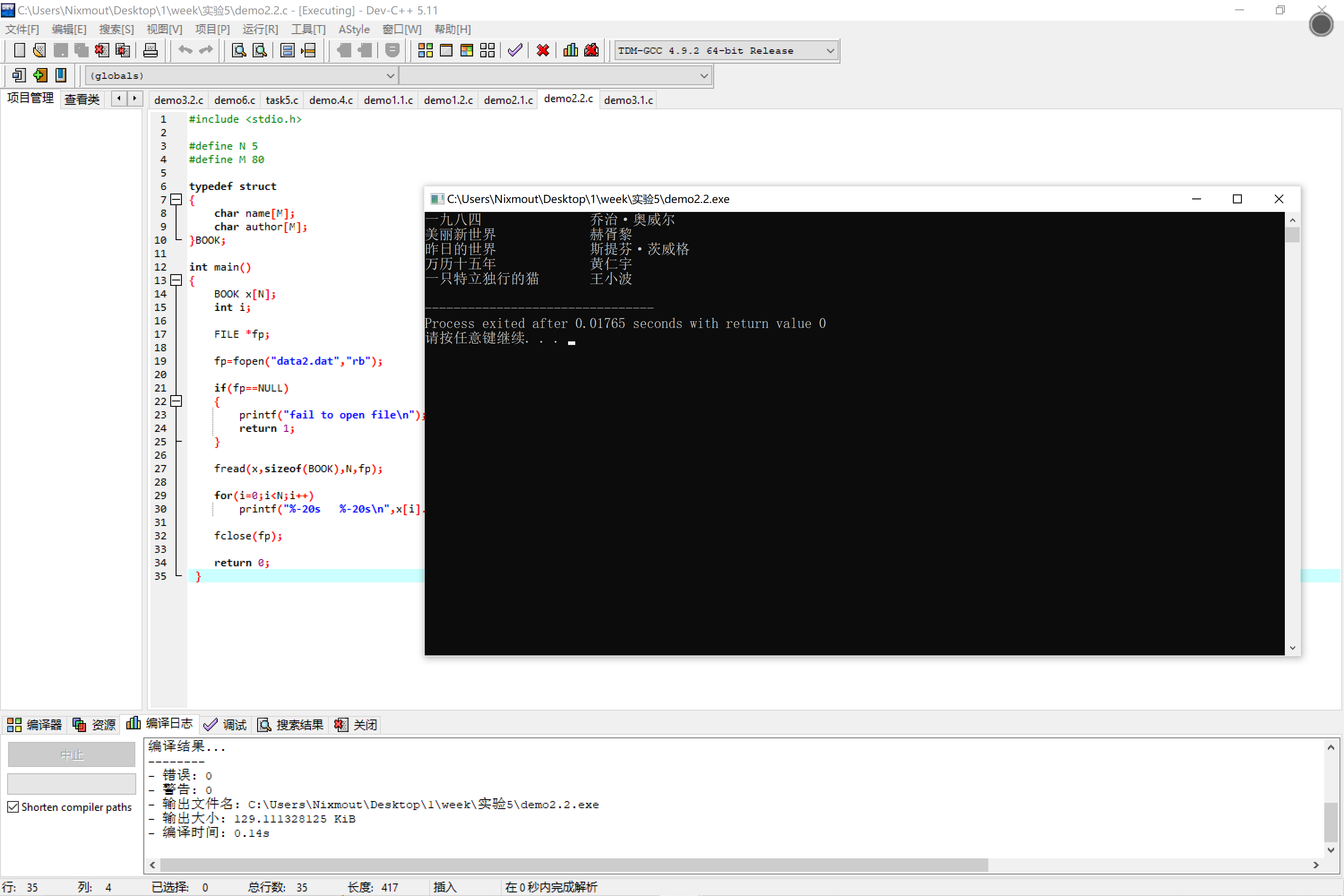Collapse the code fold at line 7
The height and width of the screenshot is (896, 1344).
177,200
